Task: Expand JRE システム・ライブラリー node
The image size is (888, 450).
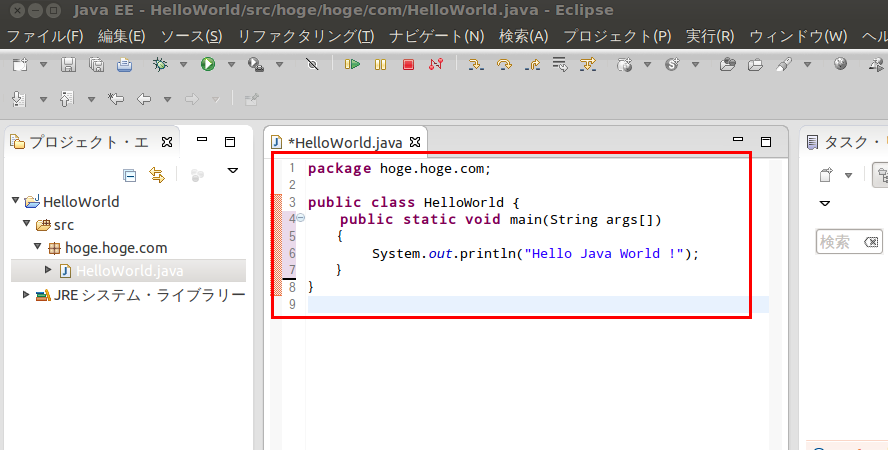Action: [26, 294]
